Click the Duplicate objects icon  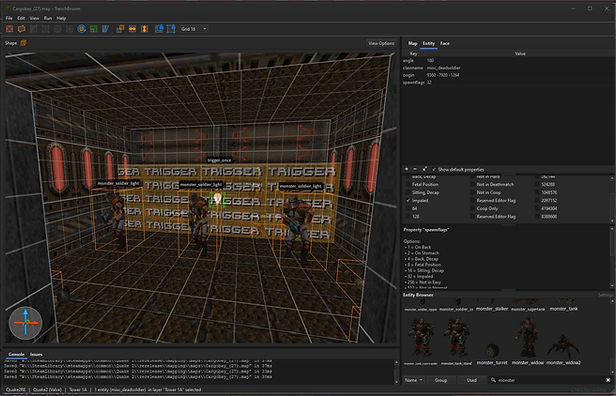[120, 29]
